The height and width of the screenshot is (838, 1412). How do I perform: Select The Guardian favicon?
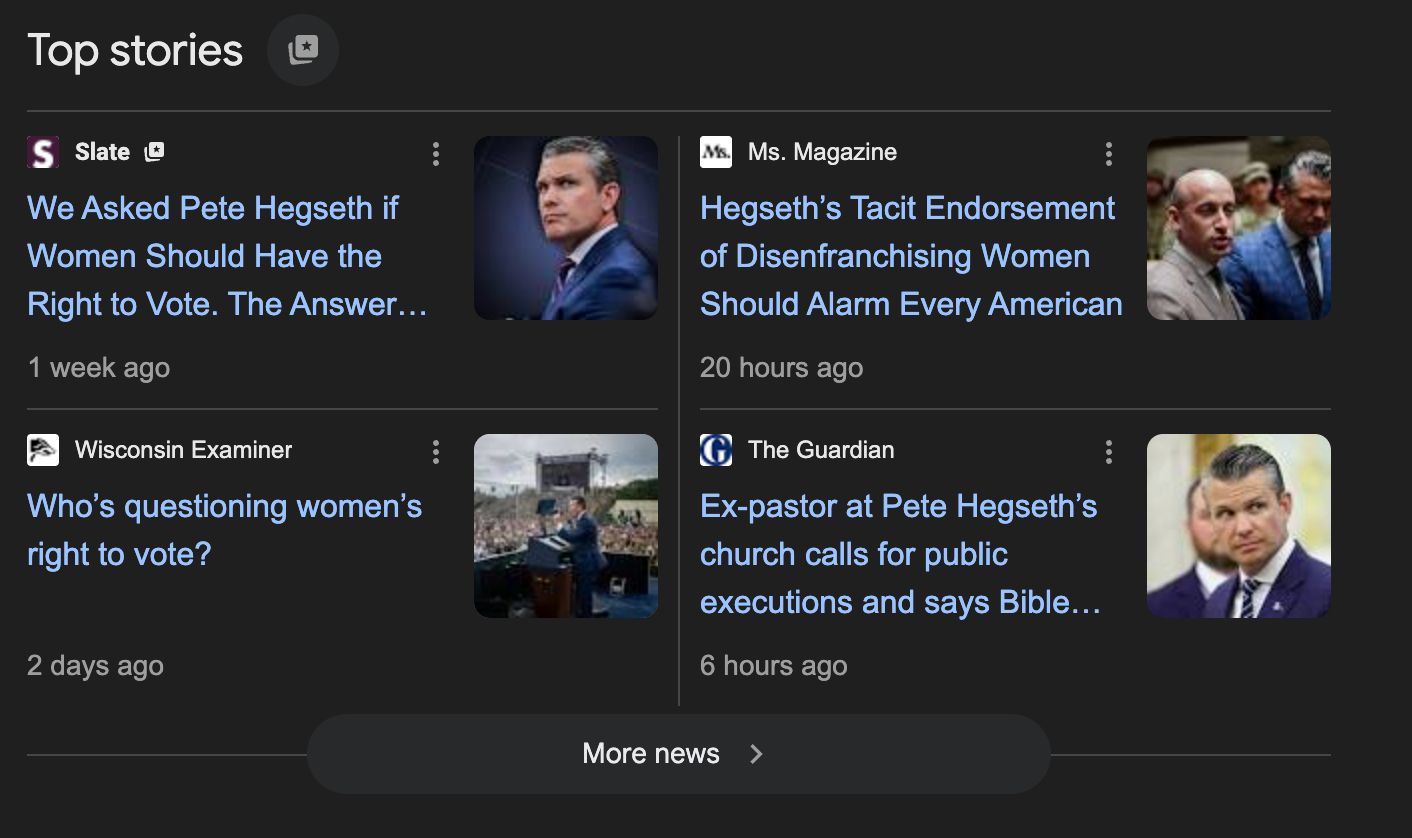tap(714, 450)
